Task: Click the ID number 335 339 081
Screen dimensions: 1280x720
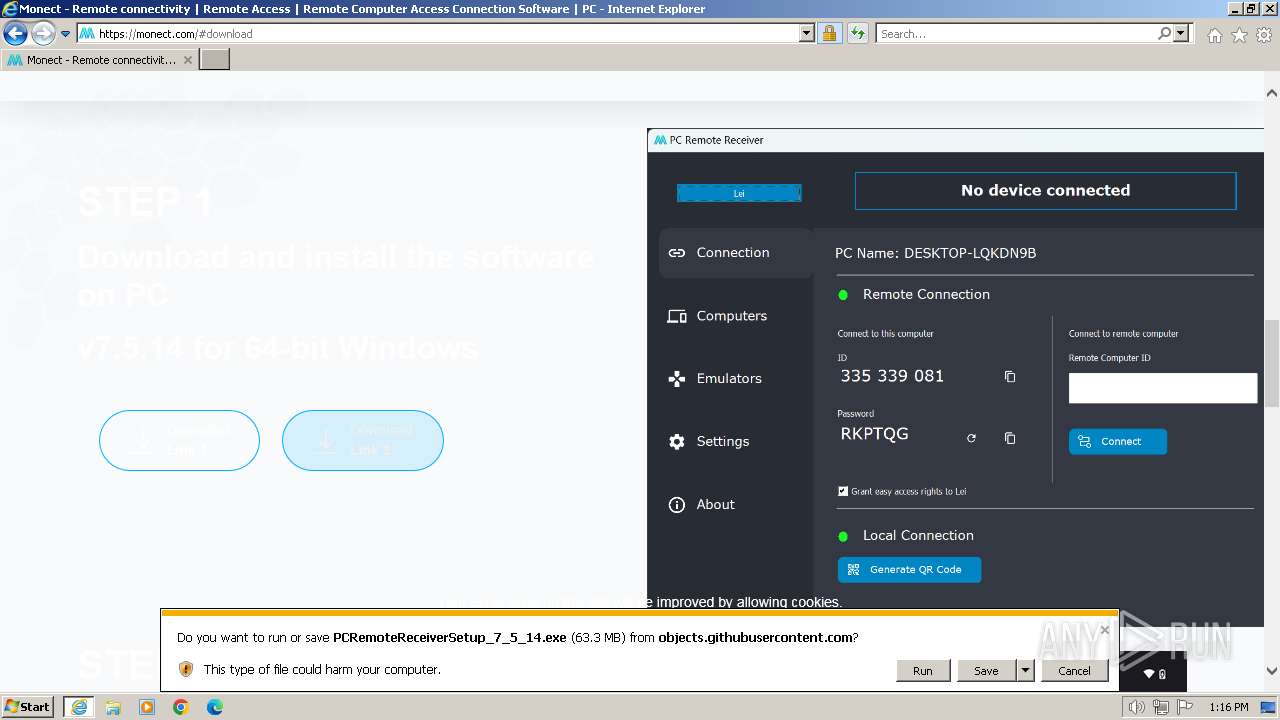Action: pos(892,376)
